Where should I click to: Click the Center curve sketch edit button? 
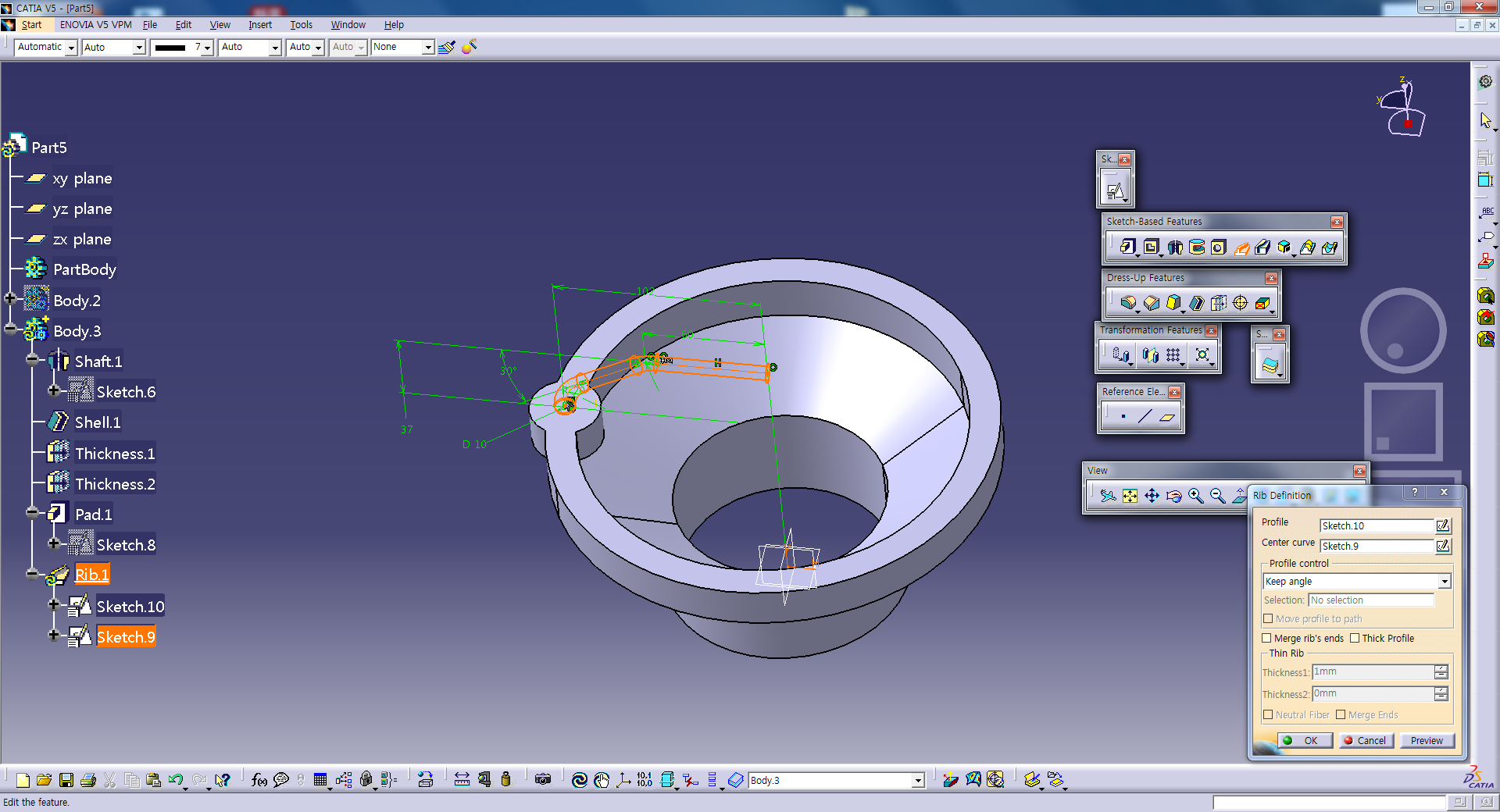tap(1443, 546)
